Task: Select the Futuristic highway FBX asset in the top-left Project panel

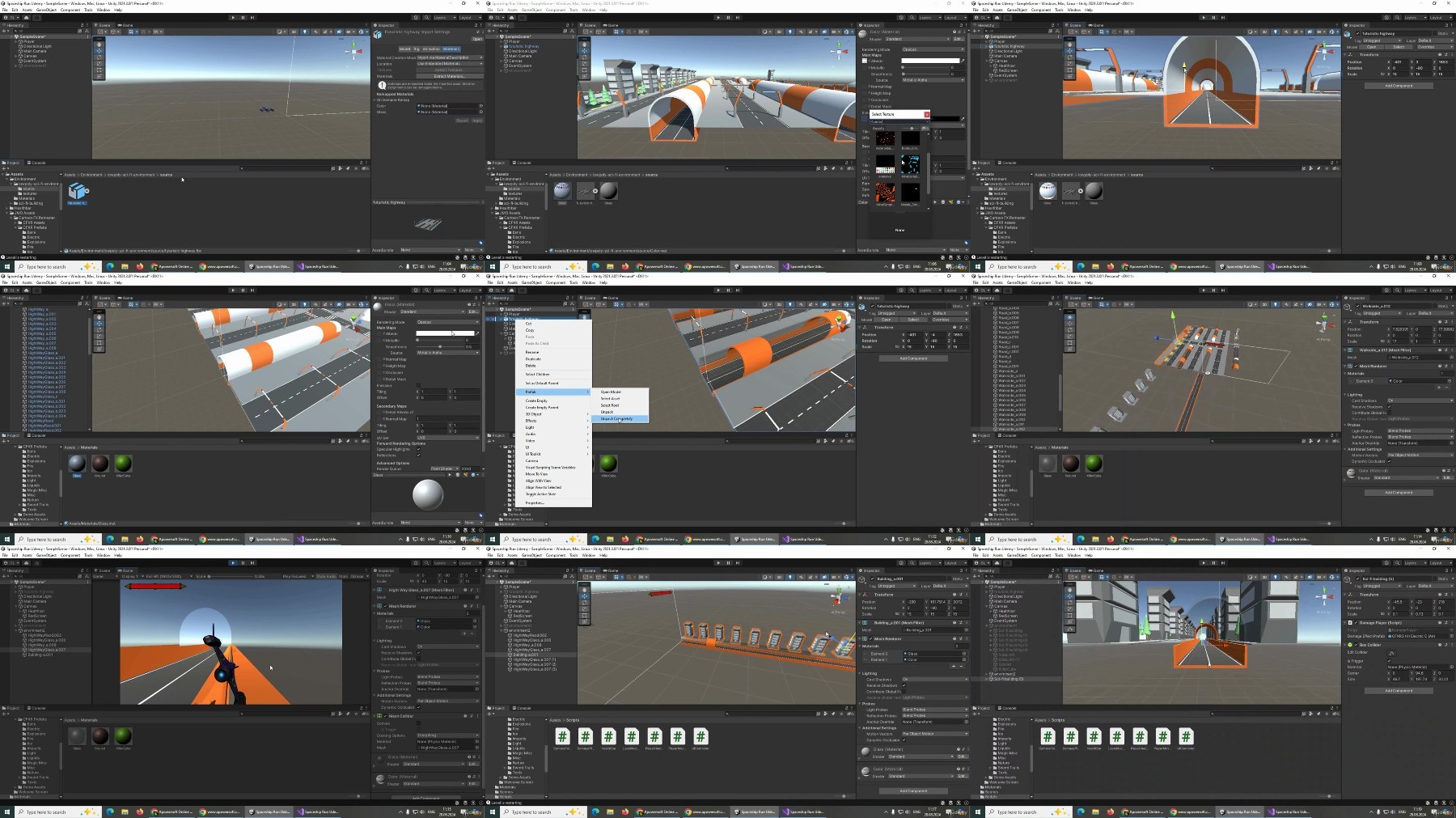Action: click(x=77, y=193)
